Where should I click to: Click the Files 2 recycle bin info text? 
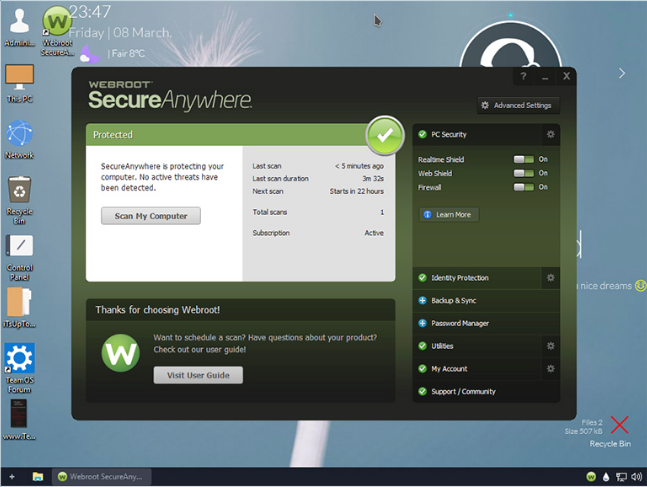coord(592,422)
